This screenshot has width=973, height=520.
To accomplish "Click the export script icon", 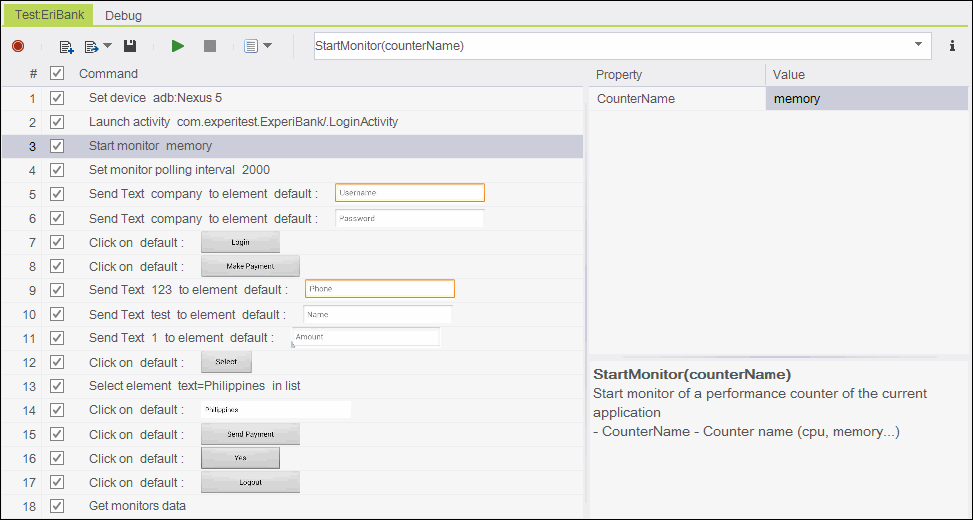I will pyautogui.click(x=92, y=46).
